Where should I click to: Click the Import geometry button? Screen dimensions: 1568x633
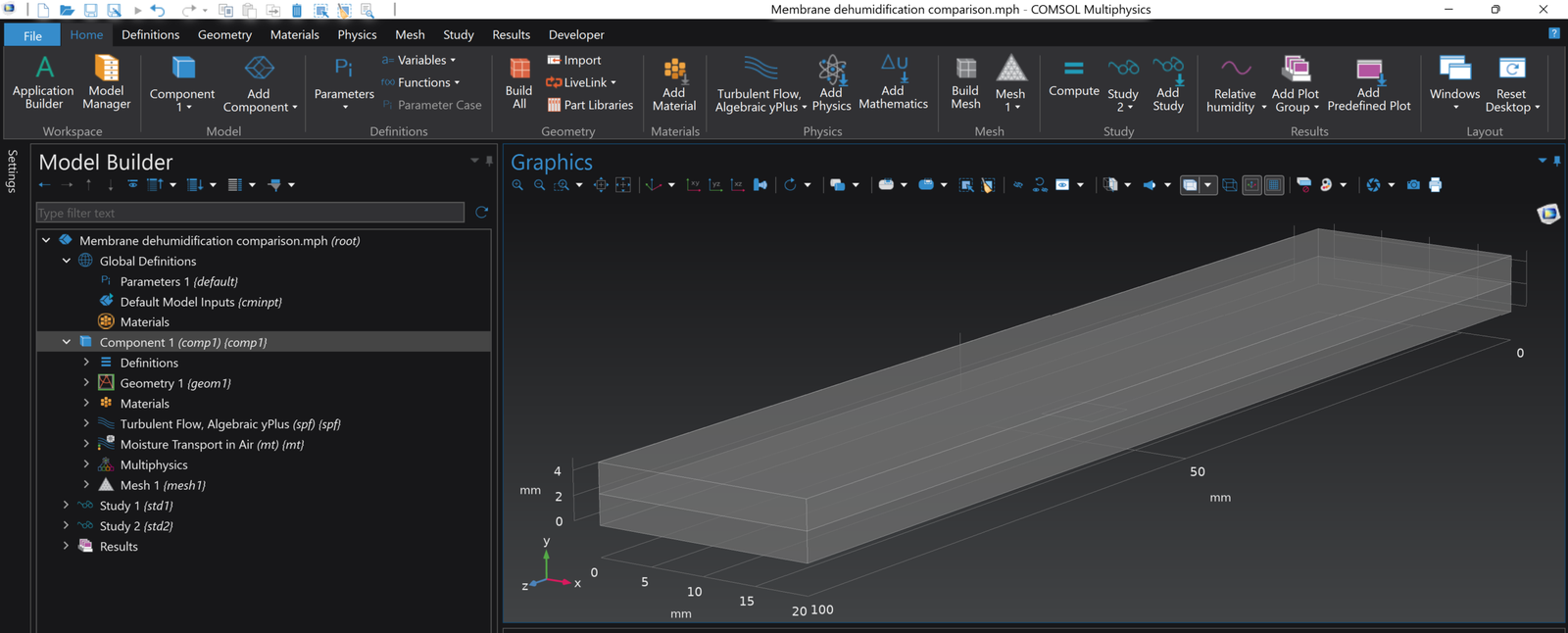574,60
